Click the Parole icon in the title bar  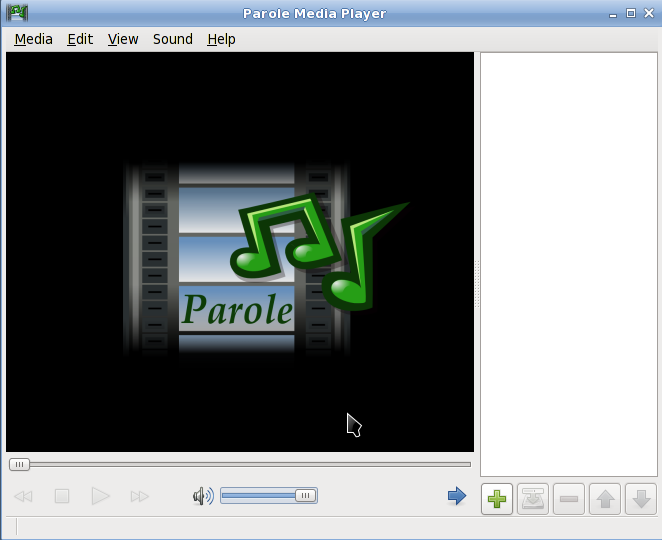click(17, 13)
